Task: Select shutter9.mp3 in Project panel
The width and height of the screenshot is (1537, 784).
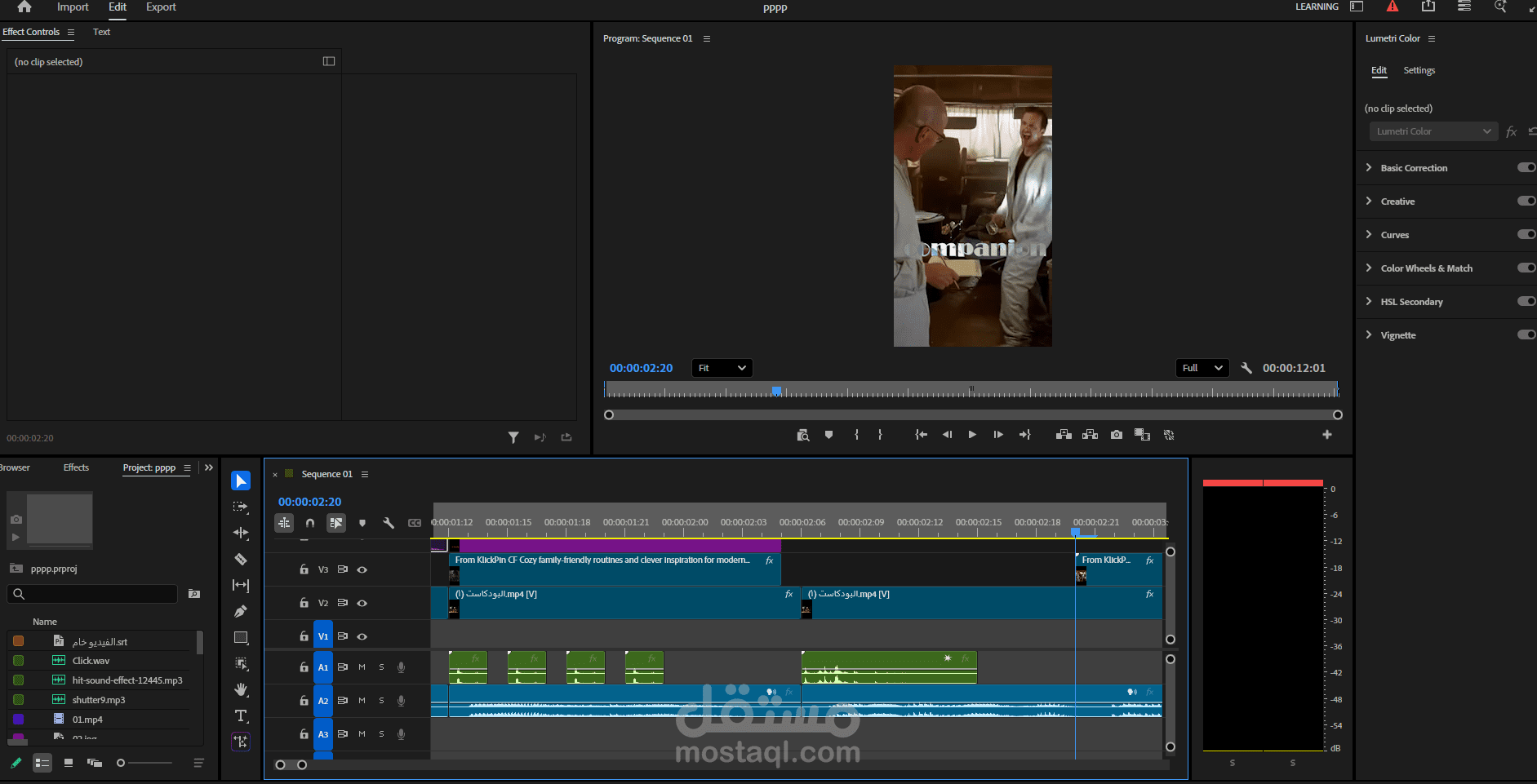Action: [99, 700]
